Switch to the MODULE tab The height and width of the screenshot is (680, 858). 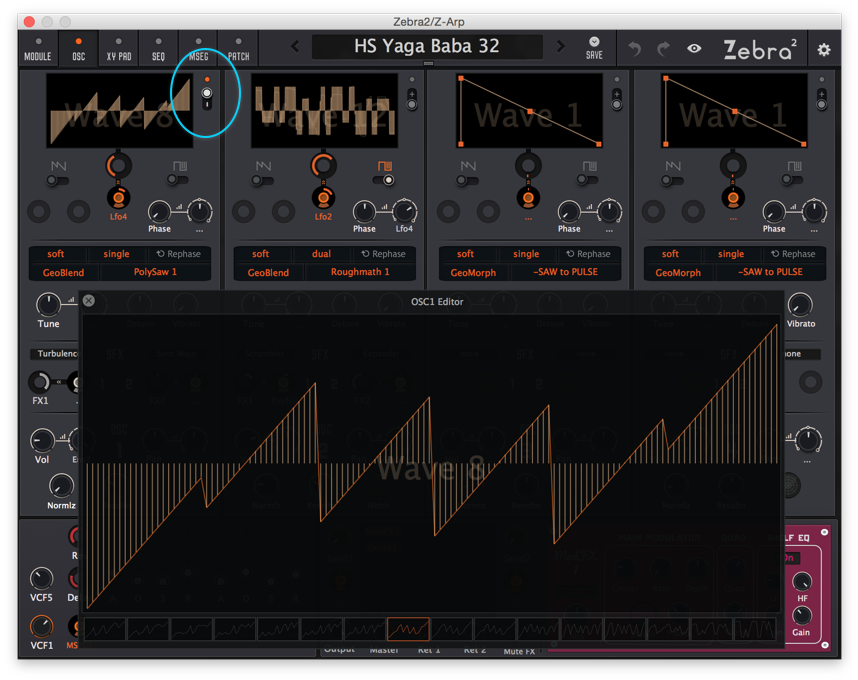(38, 49)
